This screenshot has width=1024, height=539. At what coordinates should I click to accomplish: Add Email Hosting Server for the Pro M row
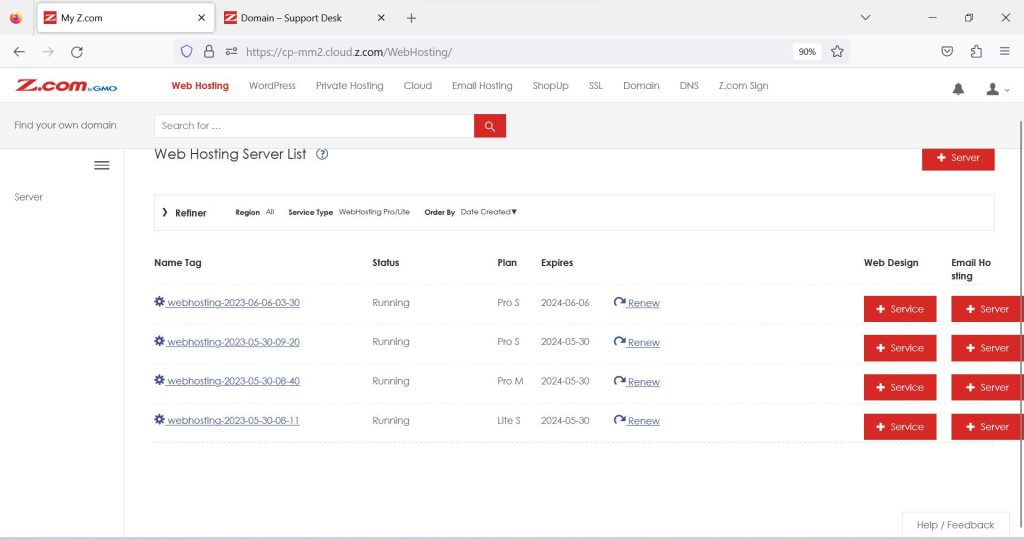coord(987,387)
